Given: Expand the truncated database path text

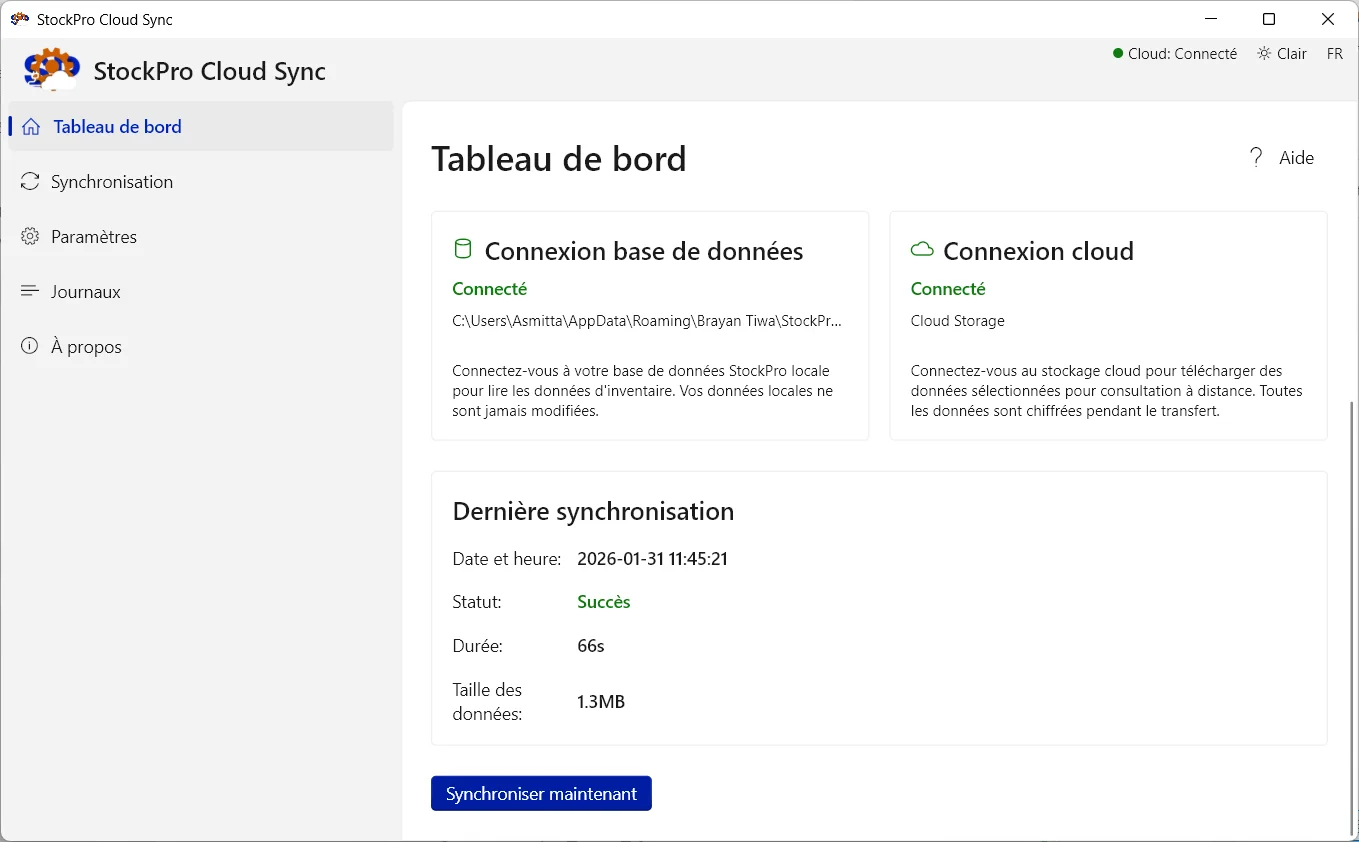Looking at the screenshot, I should click(647, 320).
